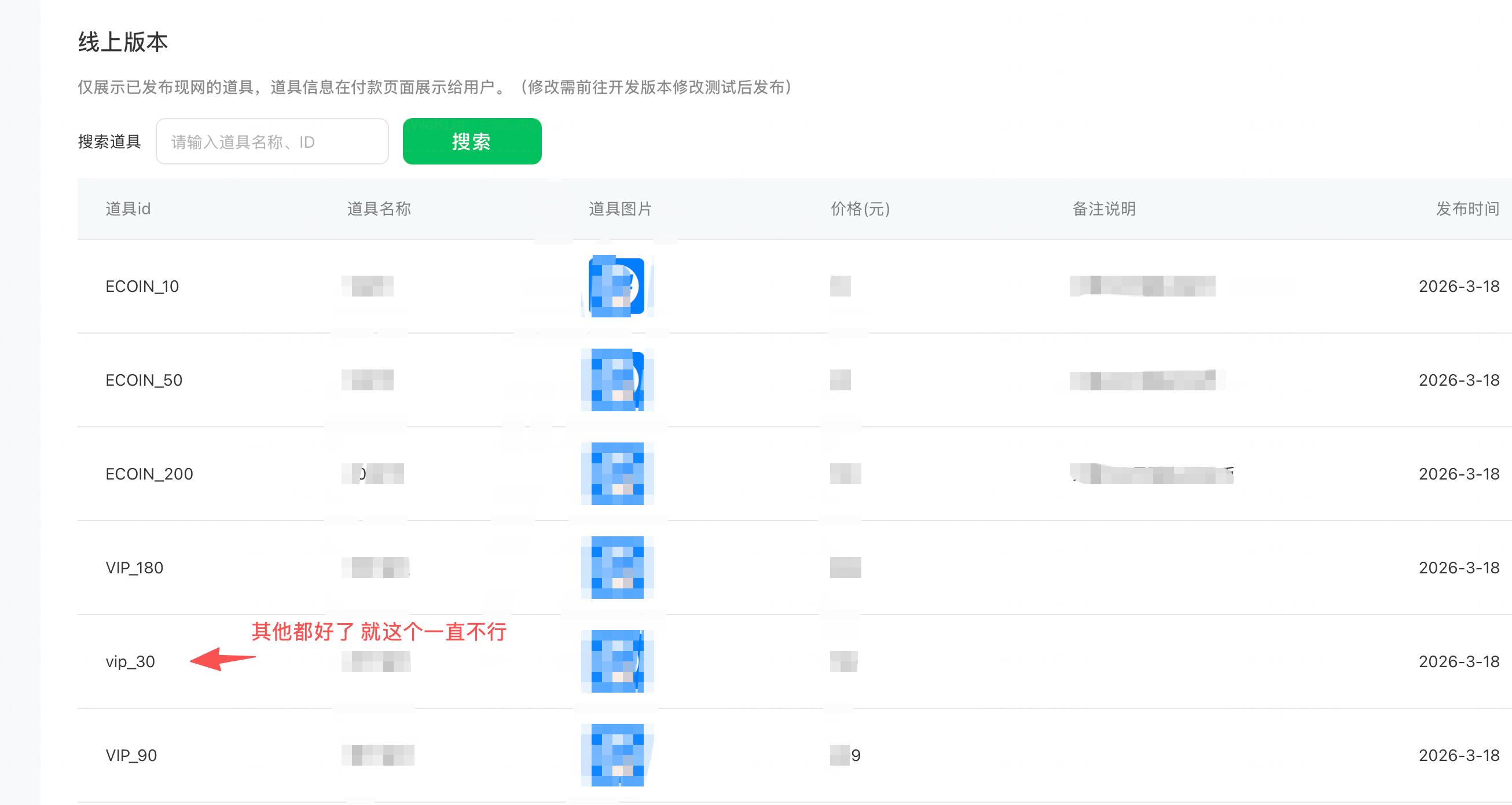The width and height of the screenshot is (1512, 805).
Task: Click the 价格(元) column header
Action: tap(860, 209)
